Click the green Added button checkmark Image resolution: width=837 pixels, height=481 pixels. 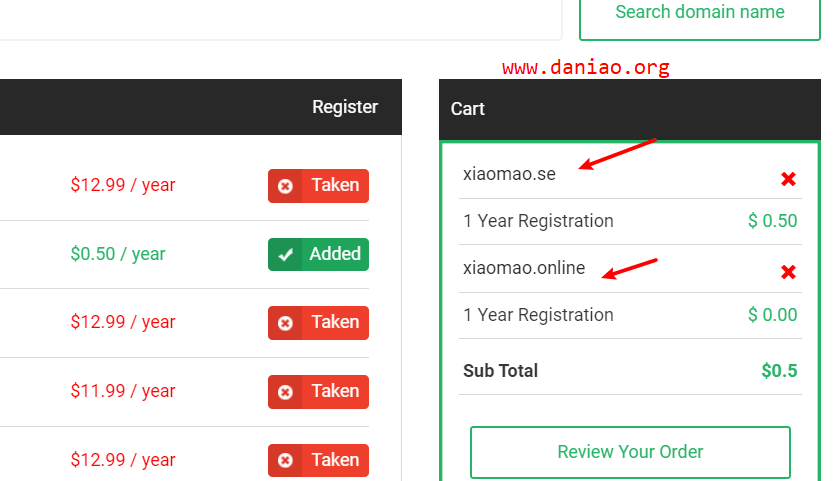(x=286, y=255)
